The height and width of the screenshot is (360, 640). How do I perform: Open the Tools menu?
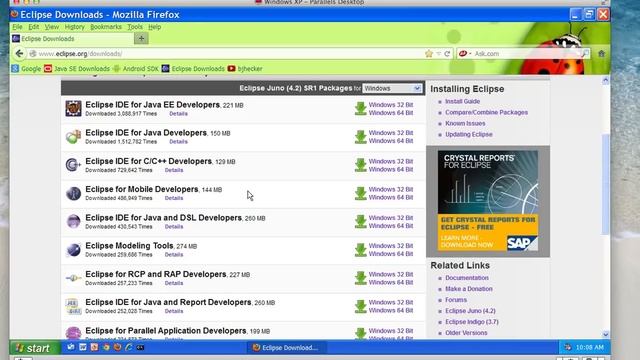point(135,27)
